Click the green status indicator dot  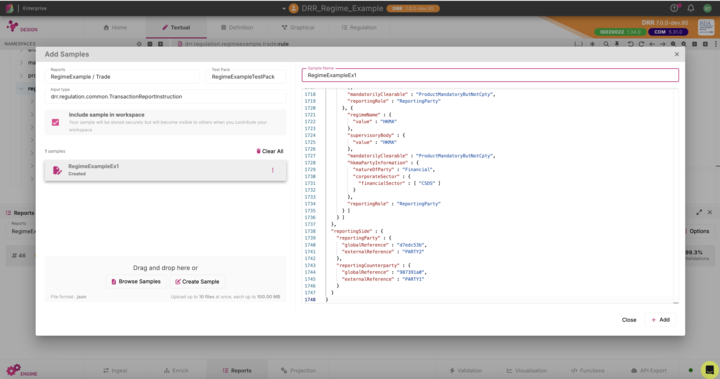coord(691,370)
